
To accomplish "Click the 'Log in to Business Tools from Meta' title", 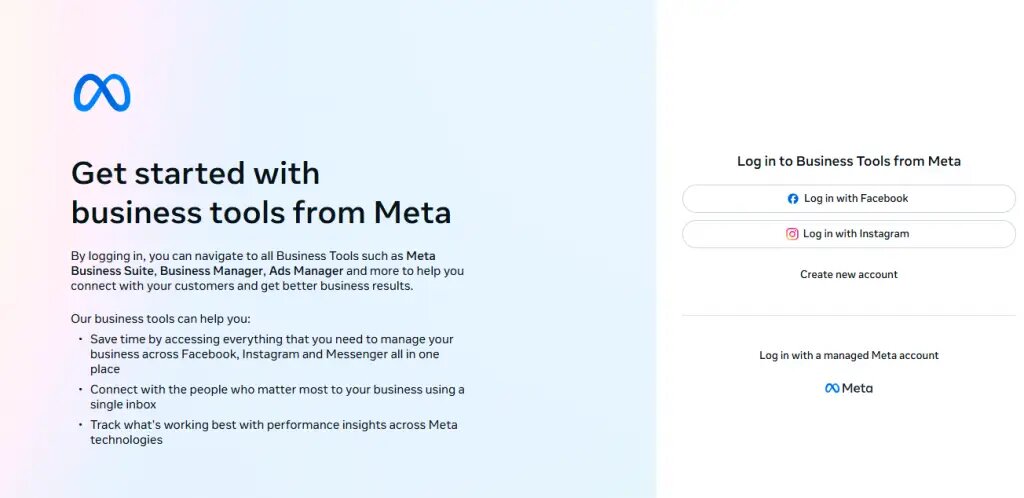I will [x=849, y=161].
